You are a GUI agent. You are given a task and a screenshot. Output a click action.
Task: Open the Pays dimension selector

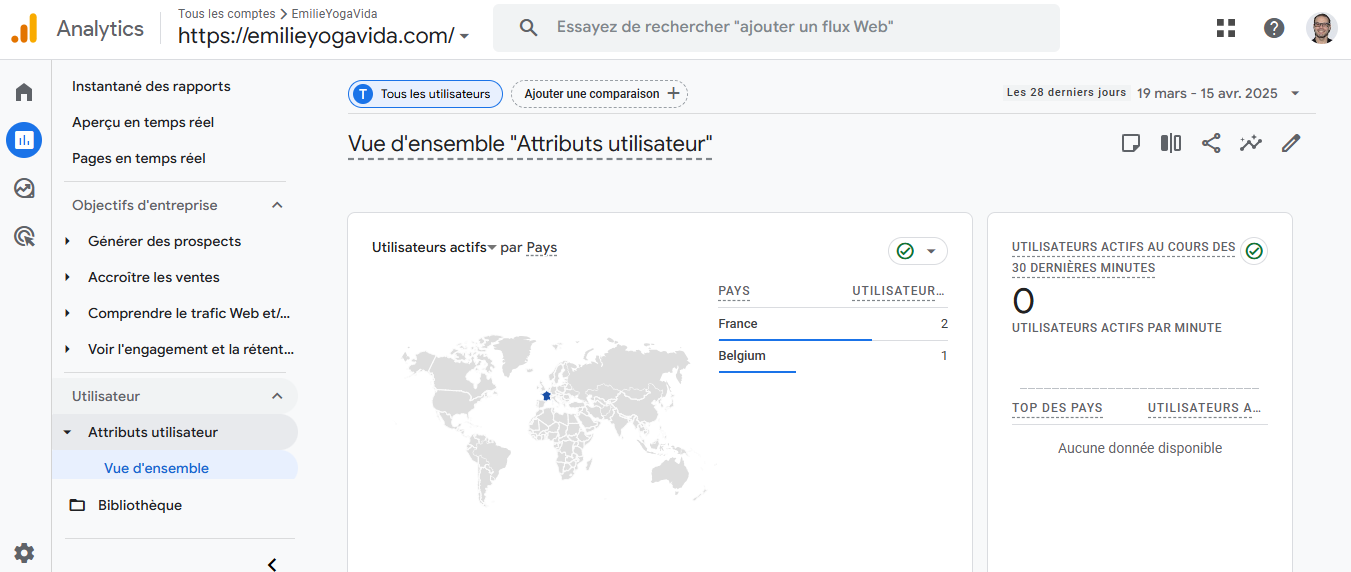point(542,247)
